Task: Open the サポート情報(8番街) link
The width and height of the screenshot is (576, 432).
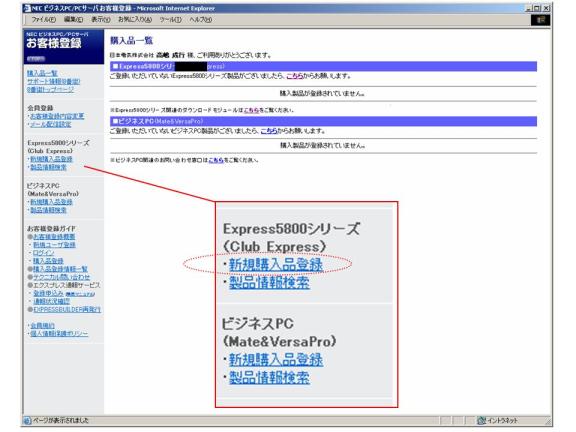Action: click(x=54, y=81)
